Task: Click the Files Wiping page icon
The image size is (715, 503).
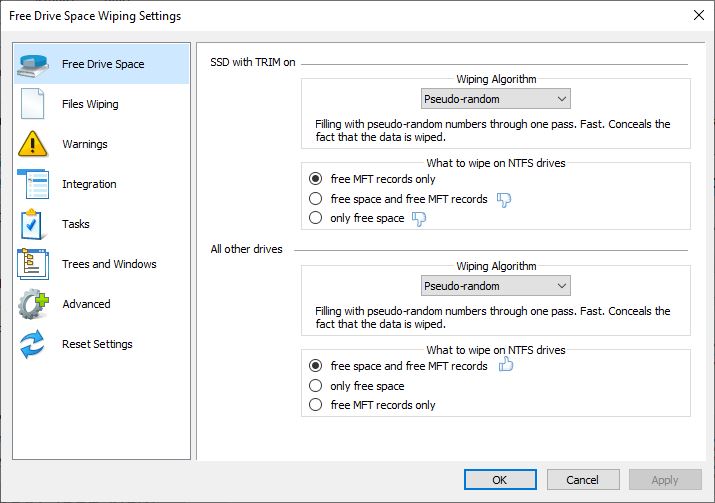Action: click(33, 104)
